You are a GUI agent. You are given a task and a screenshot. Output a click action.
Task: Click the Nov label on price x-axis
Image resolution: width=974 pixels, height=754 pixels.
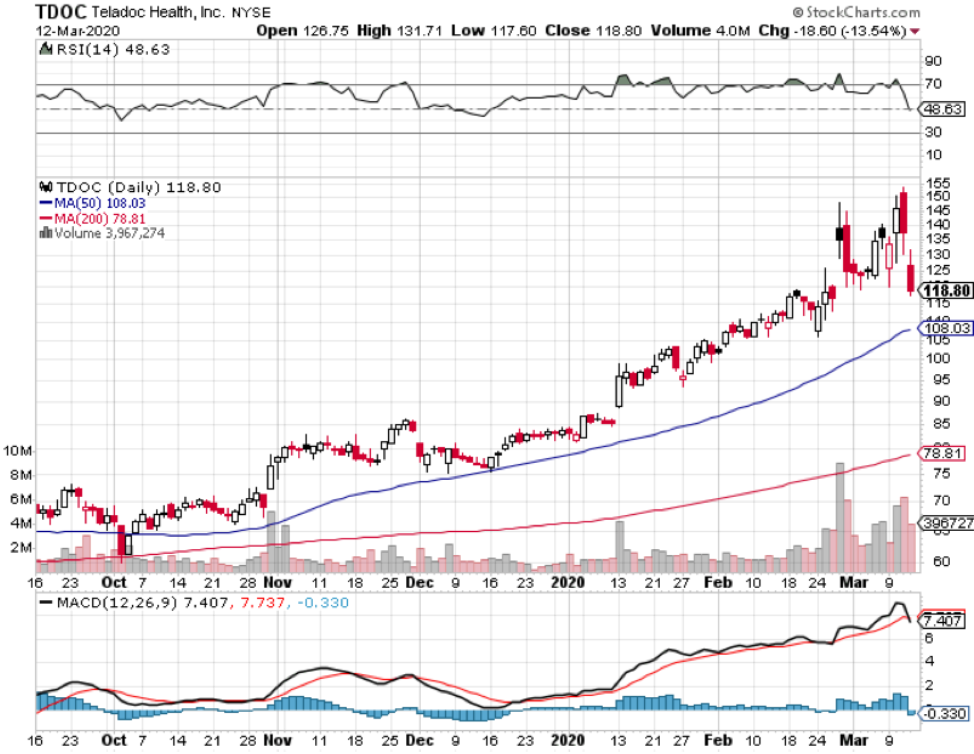tap(277, 583)
